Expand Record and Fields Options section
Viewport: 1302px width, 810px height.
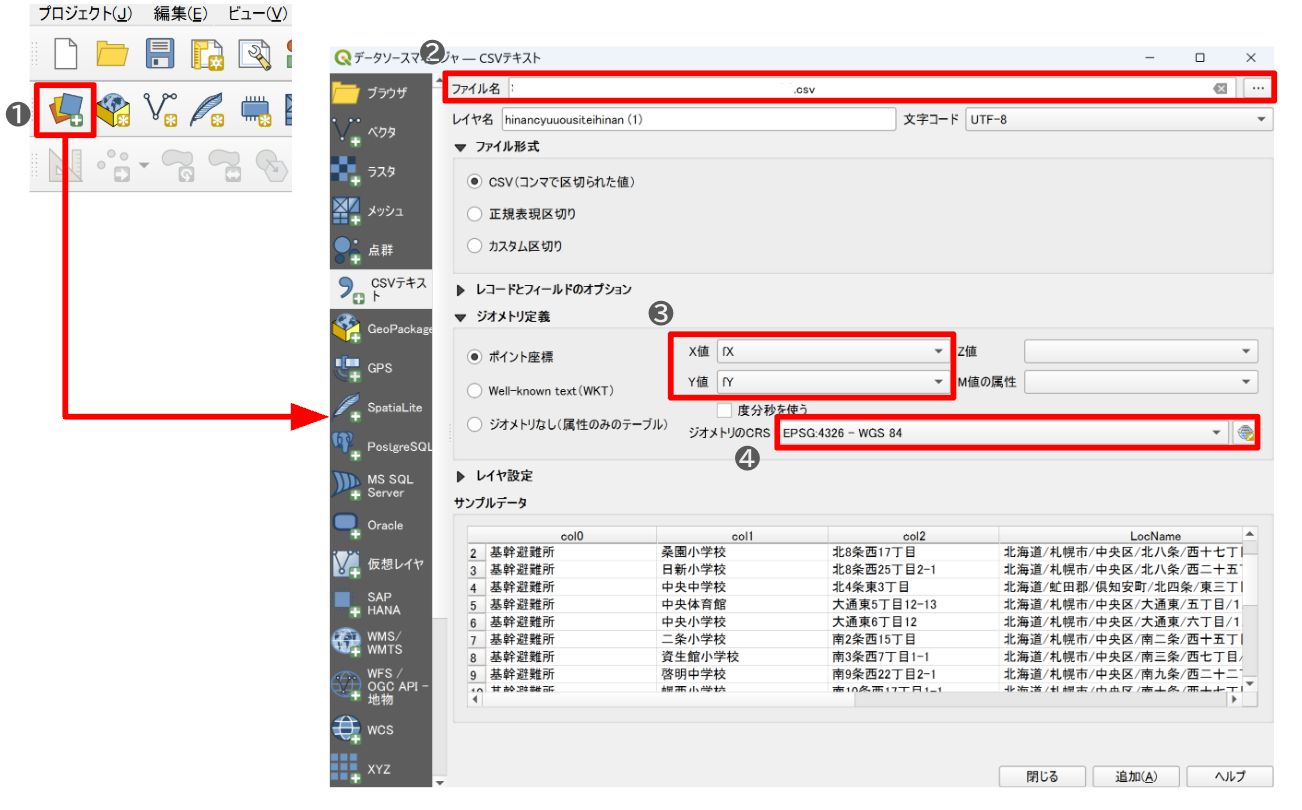(460, 290)
